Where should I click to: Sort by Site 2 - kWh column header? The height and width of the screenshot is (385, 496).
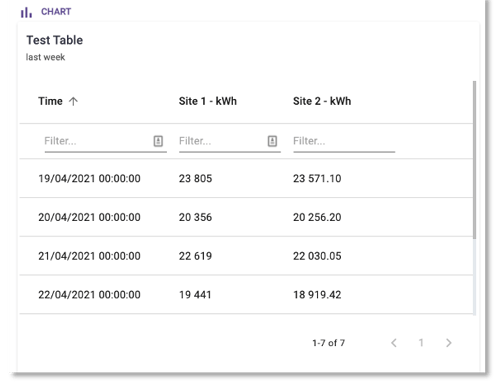(322, 101)
